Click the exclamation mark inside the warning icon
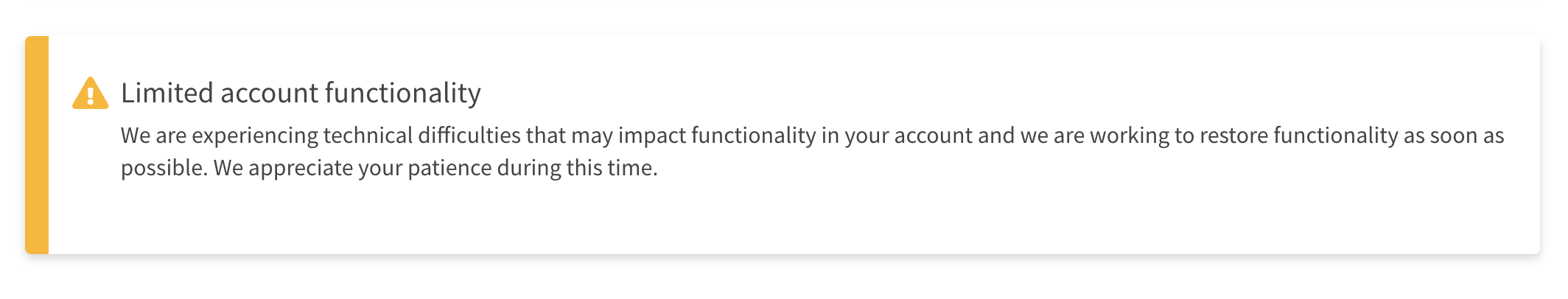1568x299 pixels. 91,96
